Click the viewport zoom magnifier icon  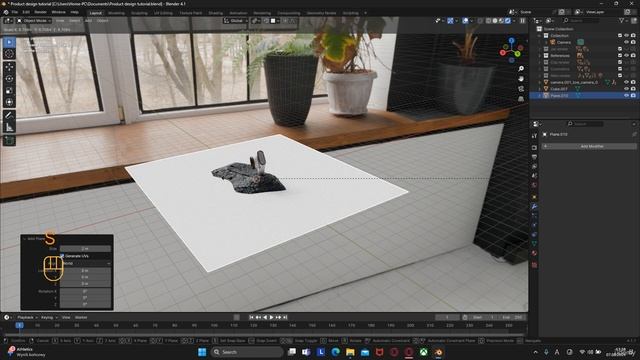tap(521, 69)
